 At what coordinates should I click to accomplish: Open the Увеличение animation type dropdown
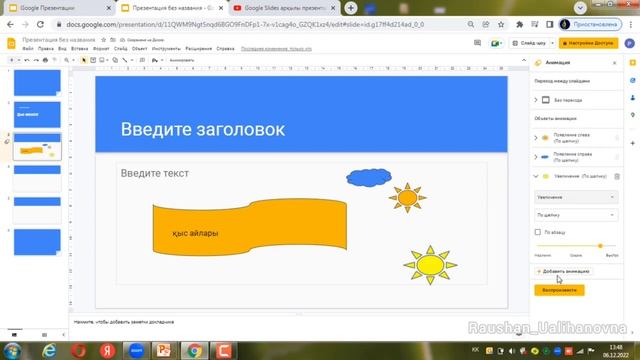point(576,197)
